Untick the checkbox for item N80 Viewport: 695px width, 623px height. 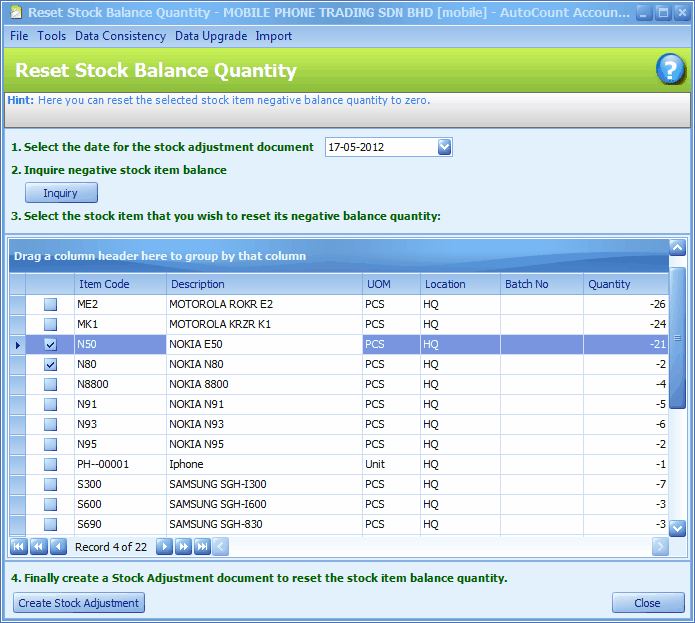(x=51, y=364)
